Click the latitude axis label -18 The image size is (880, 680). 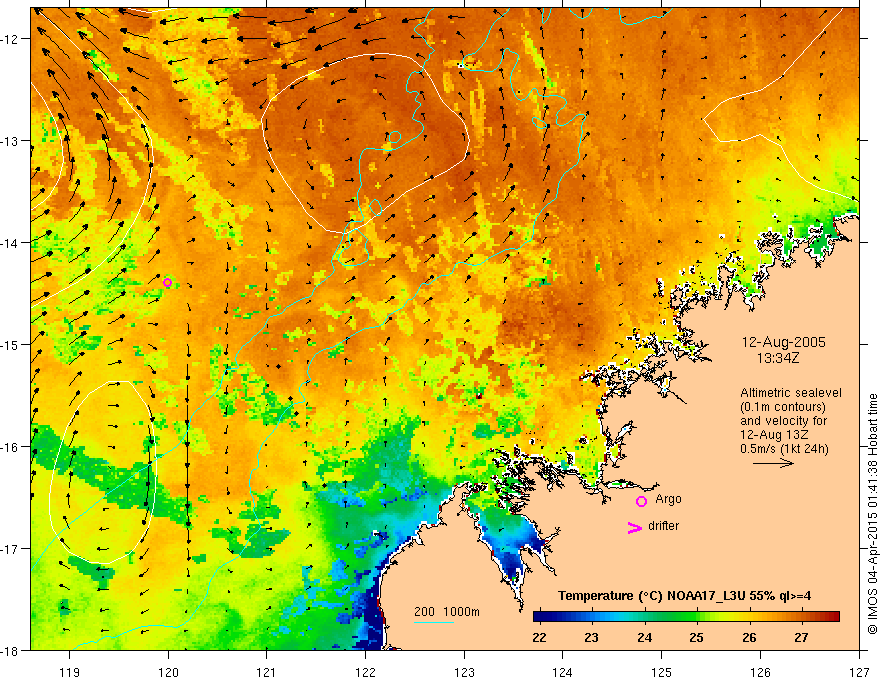[x=10, y=650]
